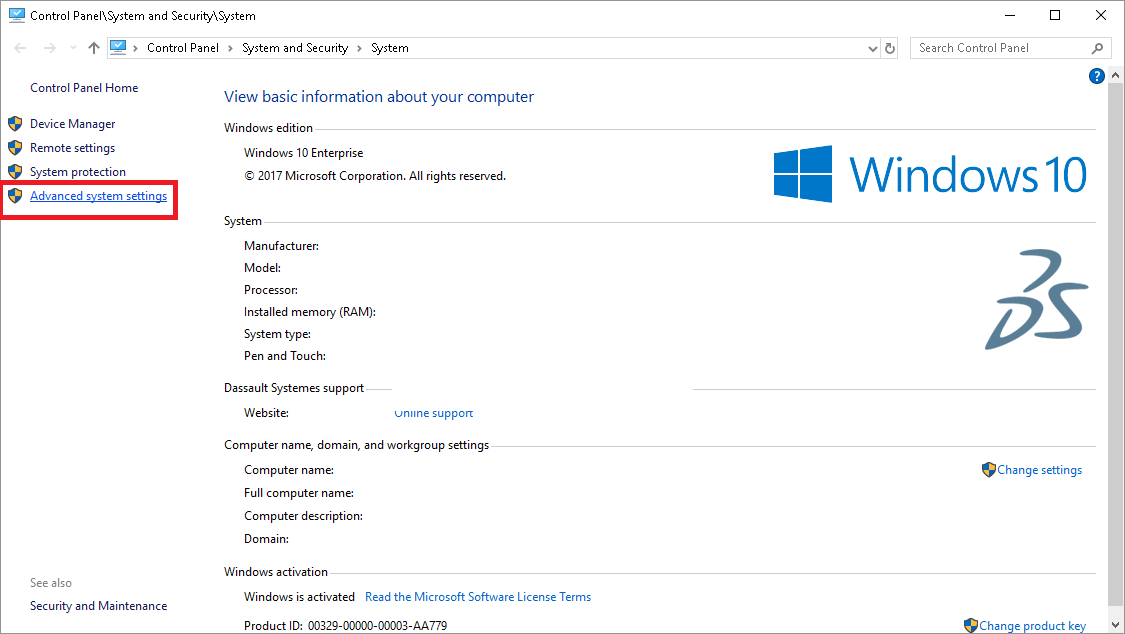
Task: Expand chevron after Control Panel breadcrumb
Action: [x=229, y=48]
